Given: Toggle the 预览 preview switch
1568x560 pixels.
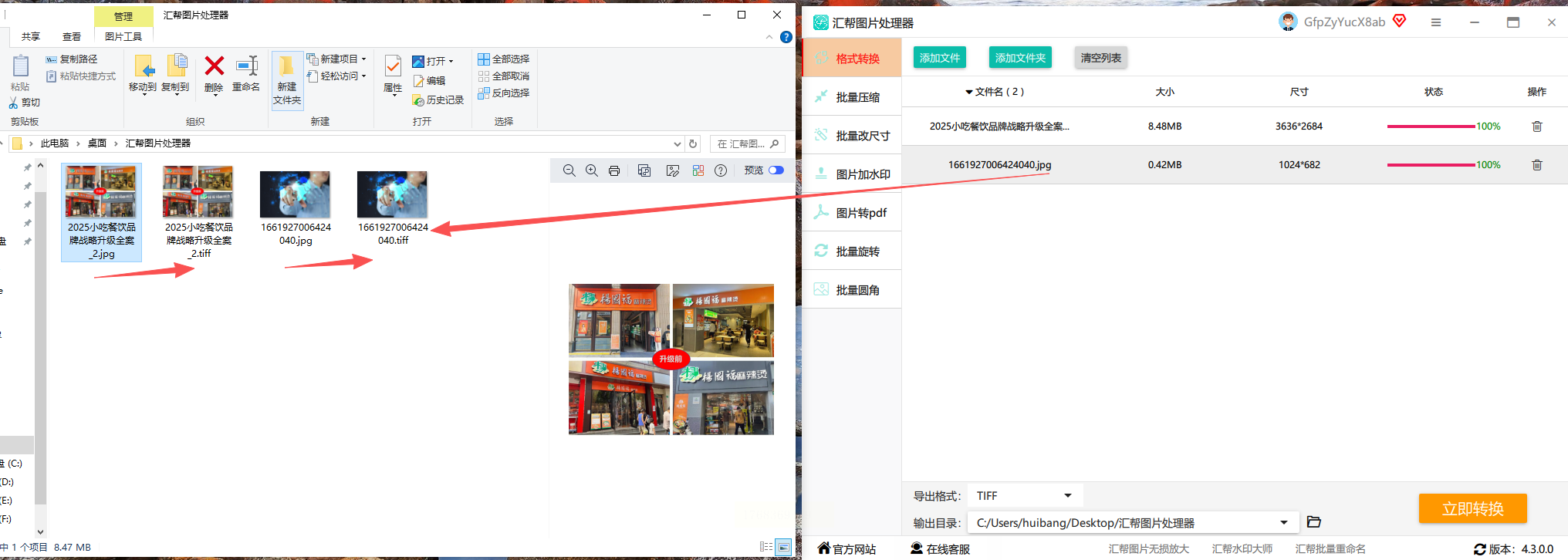Looking at the screenshot, I should tap(776, 170).
